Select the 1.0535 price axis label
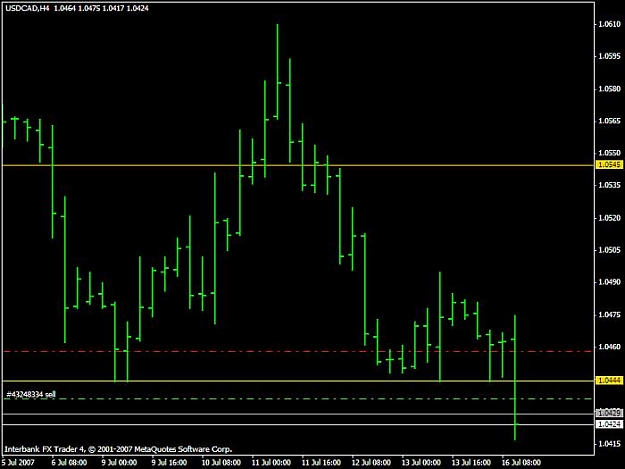Image resolution: width=625 pixels, height=469 pixels. (x=609, y=185)
